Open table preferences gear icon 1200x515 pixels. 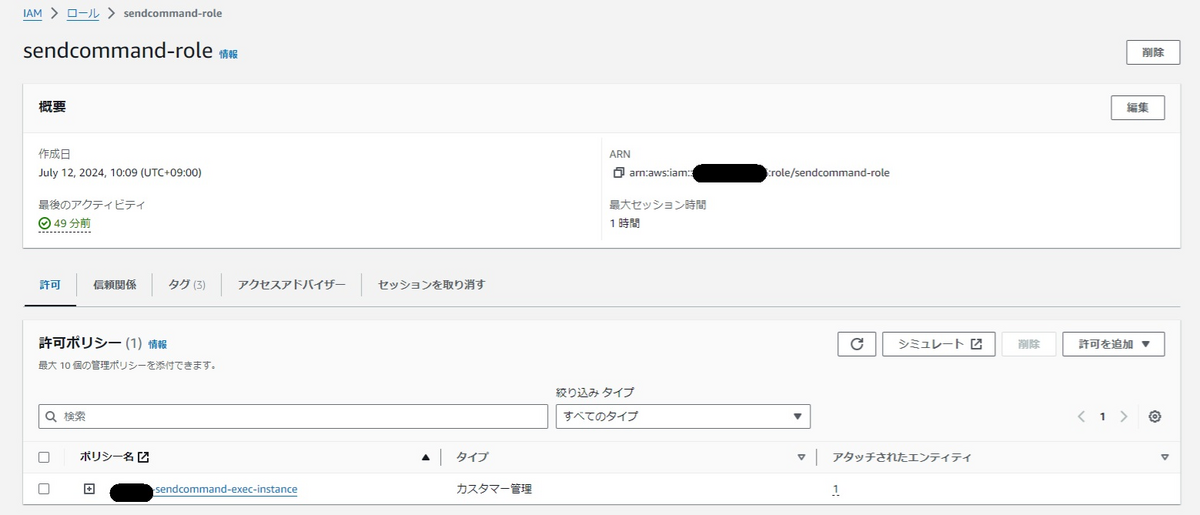click(1155, 417)
